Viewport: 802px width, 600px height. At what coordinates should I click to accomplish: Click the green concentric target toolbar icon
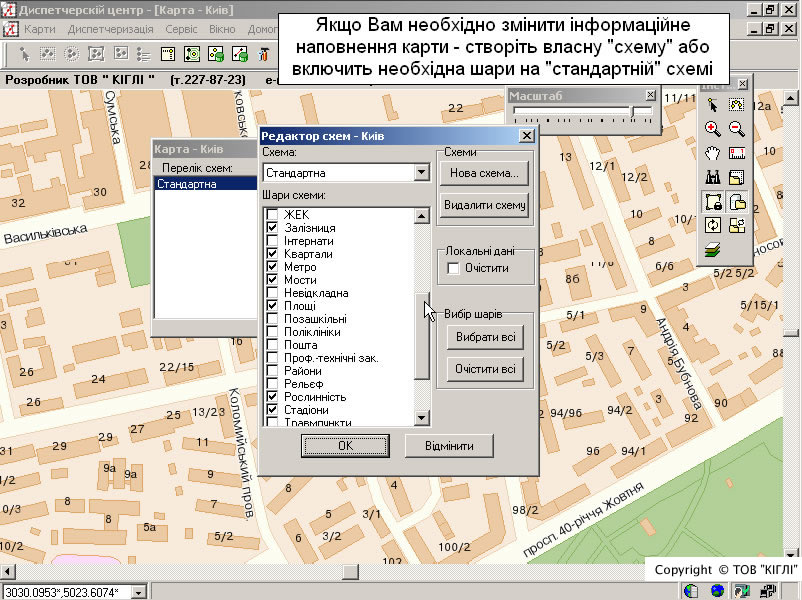click(x=192, y=54)
